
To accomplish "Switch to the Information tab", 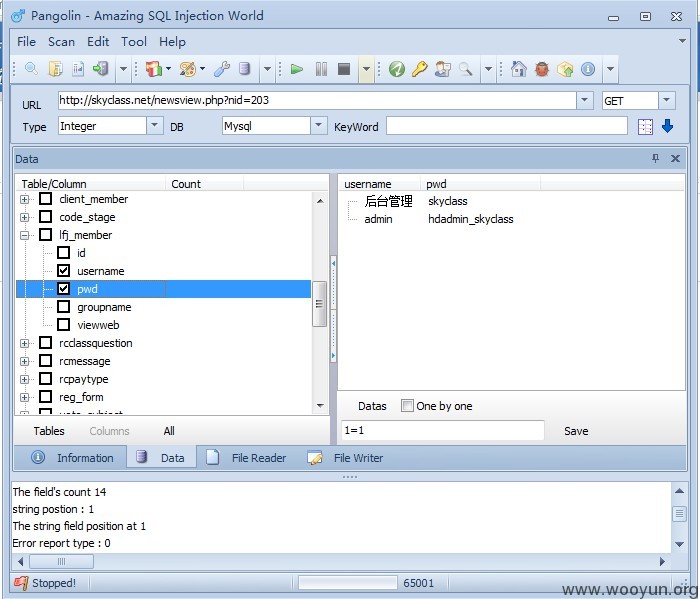I will (71, 458).
